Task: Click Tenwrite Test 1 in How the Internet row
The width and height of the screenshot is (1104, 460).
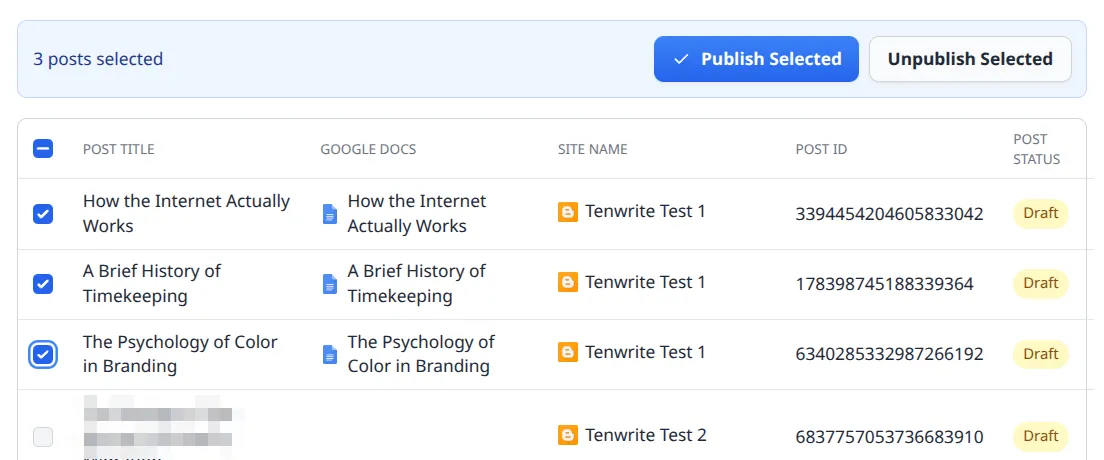Action: [x=645, y=211]
